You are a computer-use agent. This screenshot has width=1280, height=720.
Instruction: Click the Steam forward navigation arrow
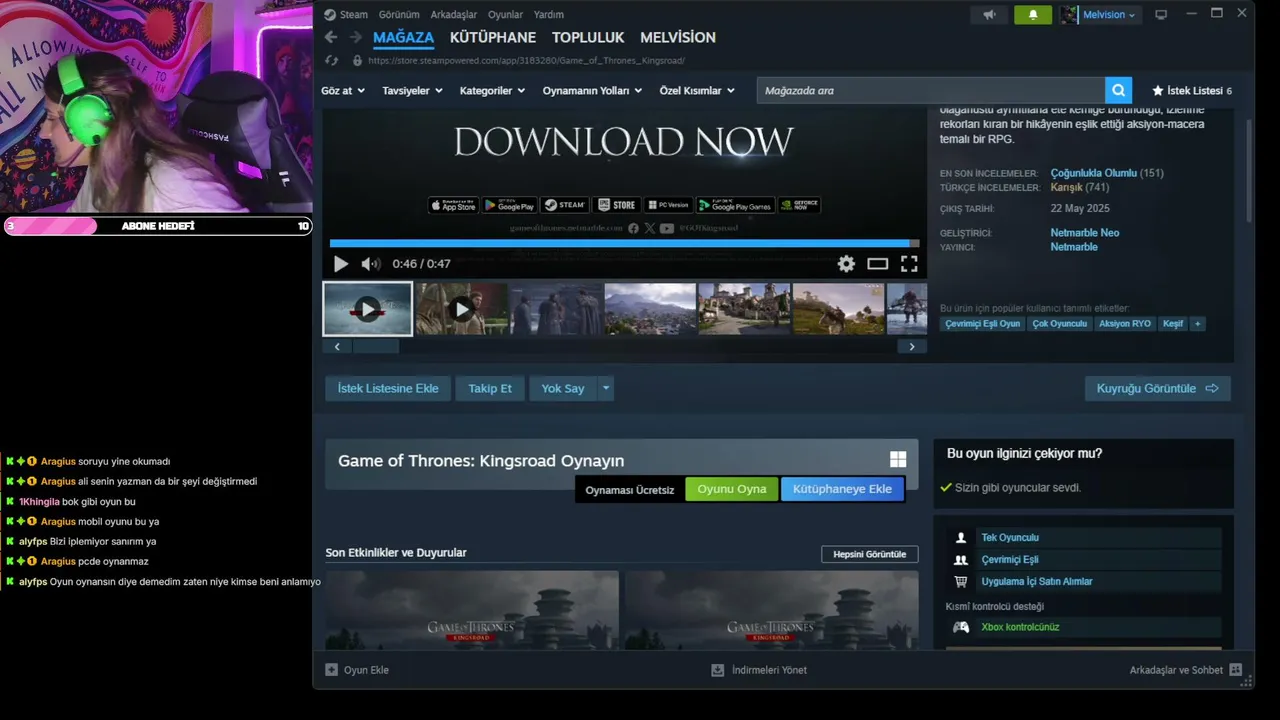coord(355,38)
